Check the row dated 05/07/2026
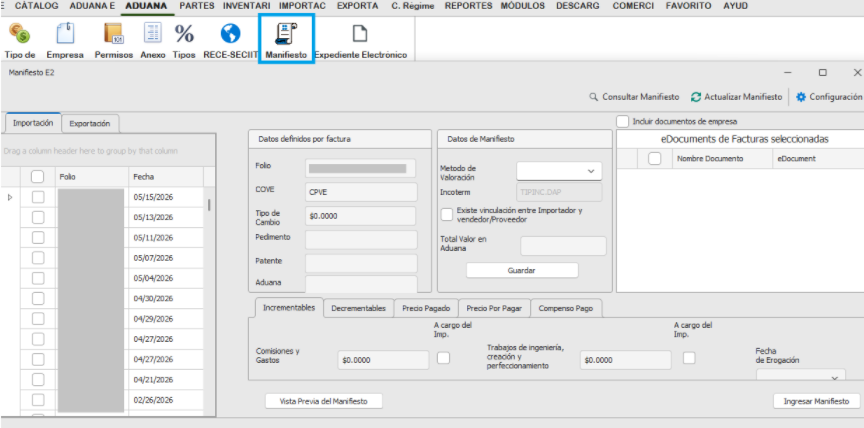 (37, 258)
